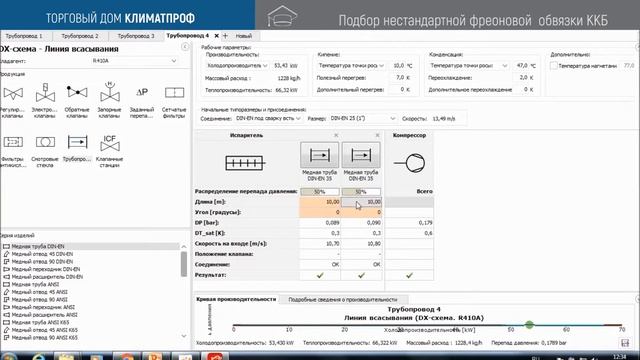Pick the Смотровые стекла icon

pyautogui.click(x=45, y=142)
